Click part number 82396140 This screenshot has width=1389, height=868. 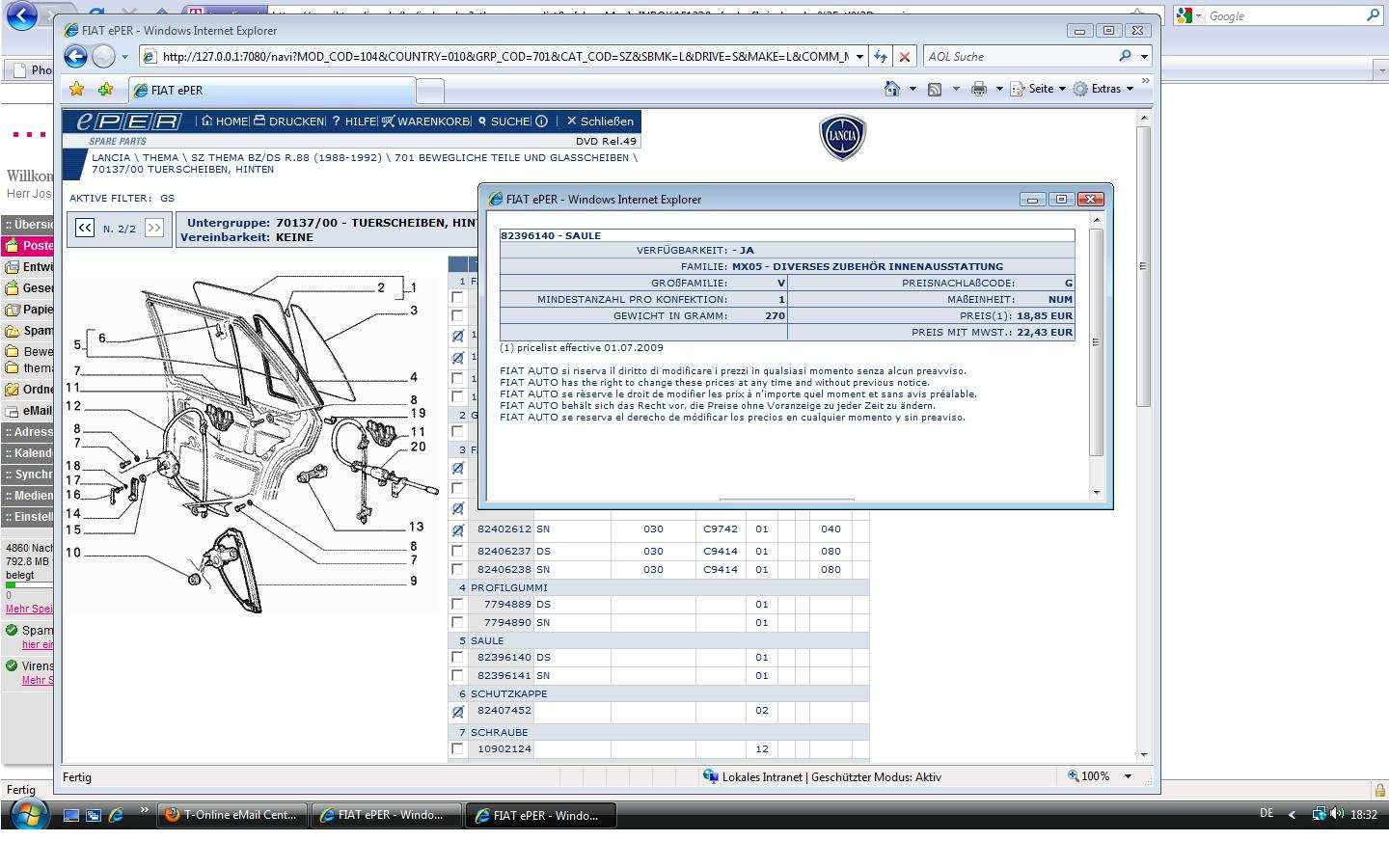pos(504,657)
